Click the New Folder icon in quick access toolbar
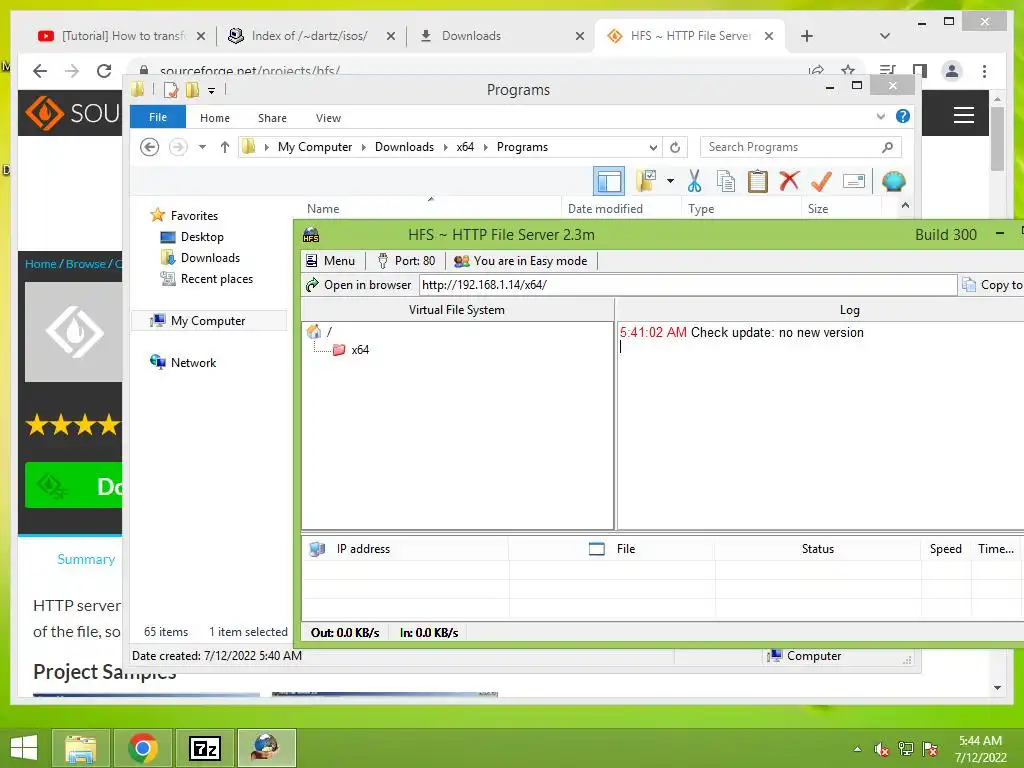Screen dimensions: 1024x768 tap(192, 89)
